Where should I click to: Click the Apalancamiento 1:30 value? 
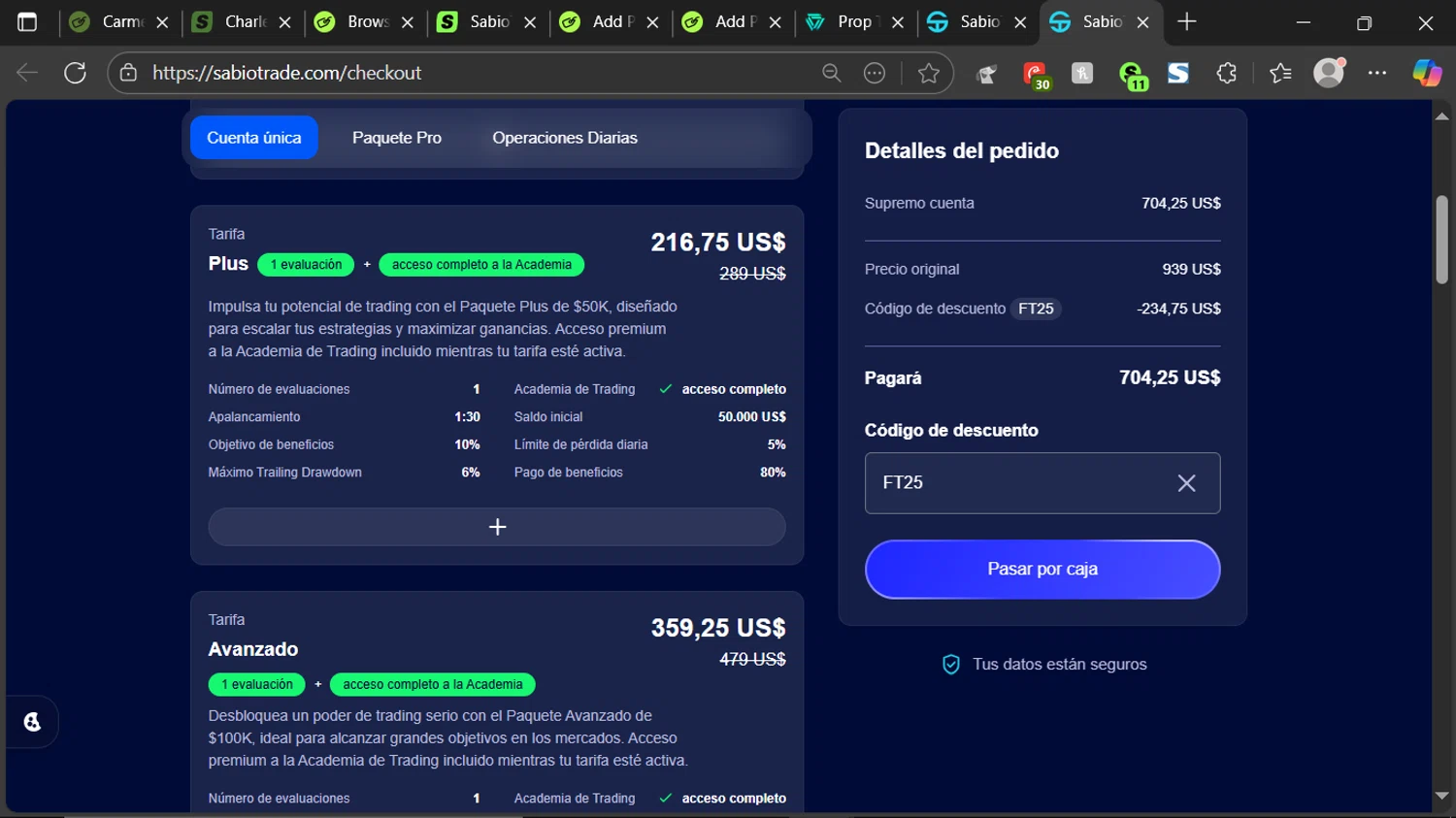pyautogui.click(x=467, y=417)
